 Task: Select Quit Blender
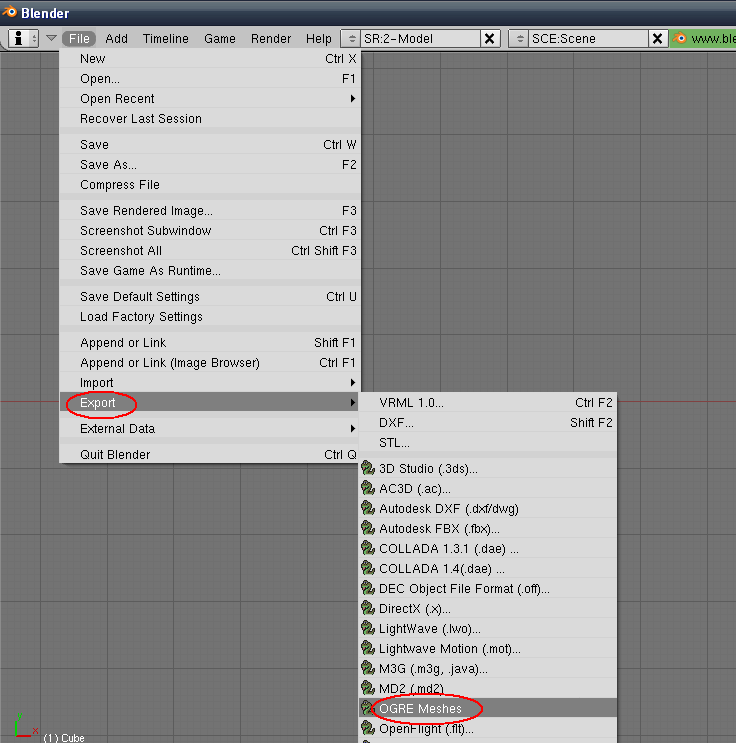pyautogui.click(x=210, y=454)
